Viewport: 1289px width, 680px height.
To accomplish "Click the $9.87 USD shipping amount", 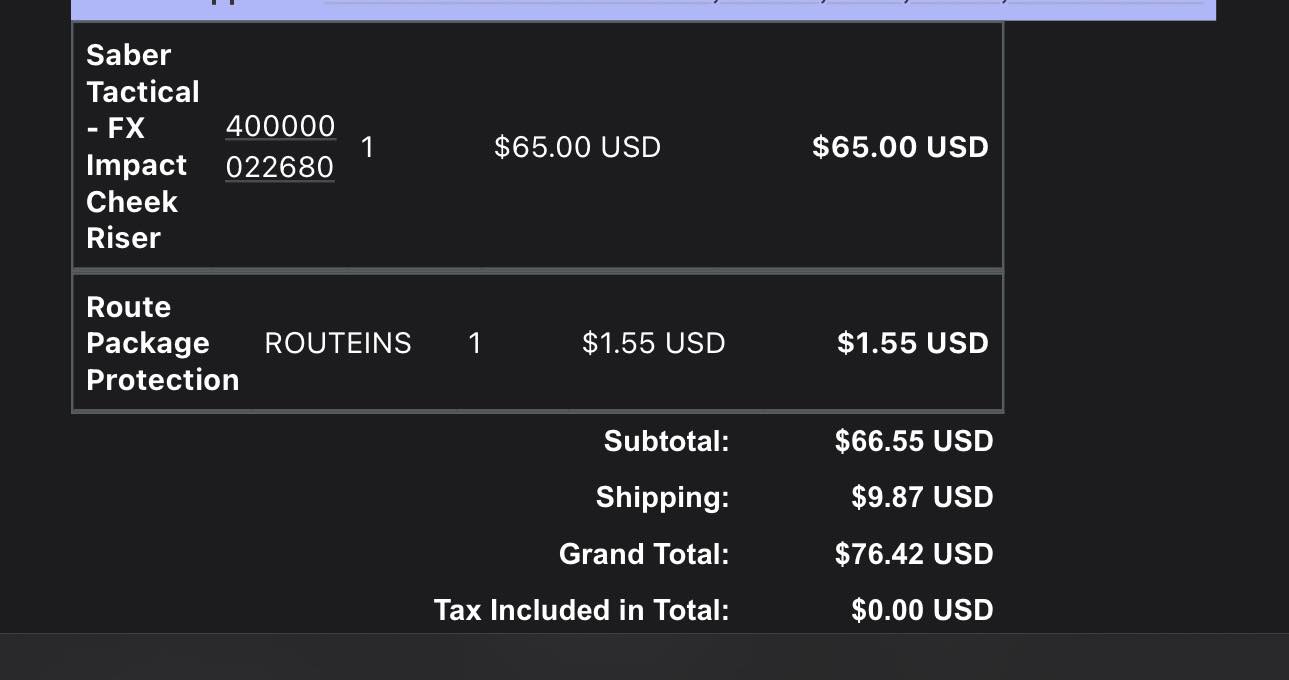I will pos(922,497).
